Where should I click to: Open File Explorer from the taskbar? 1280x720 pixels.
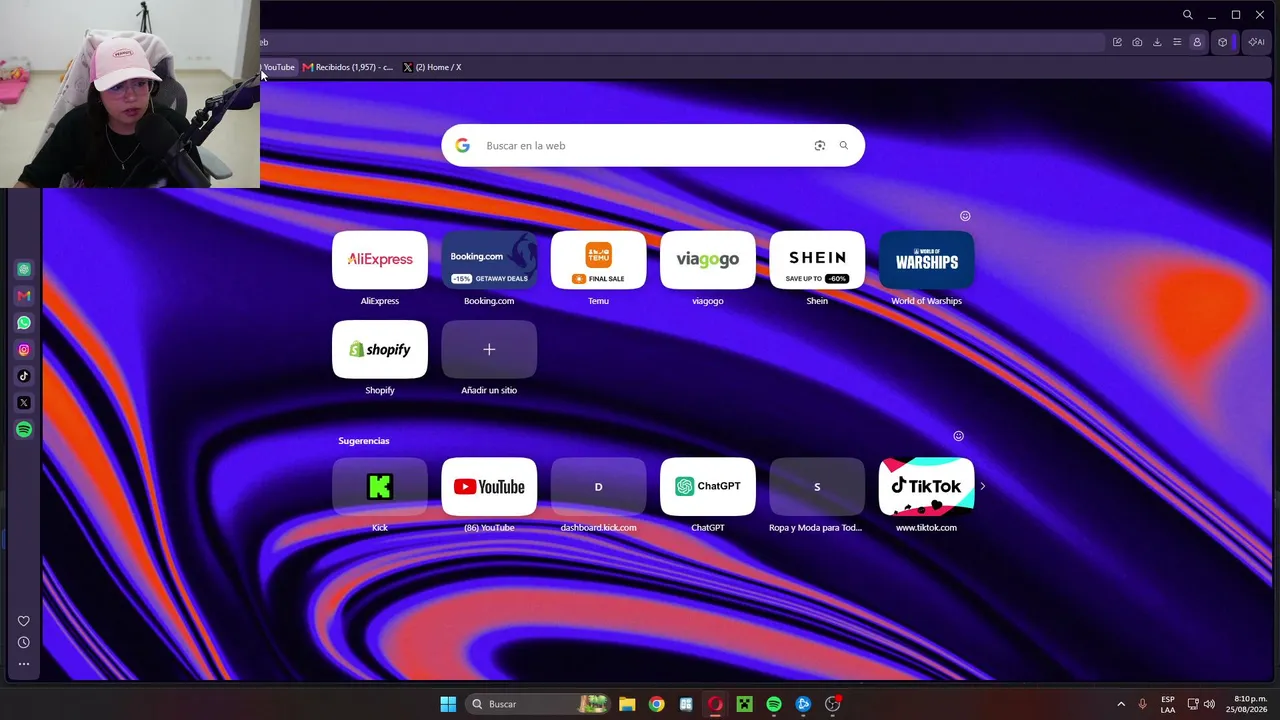[627, 704]
